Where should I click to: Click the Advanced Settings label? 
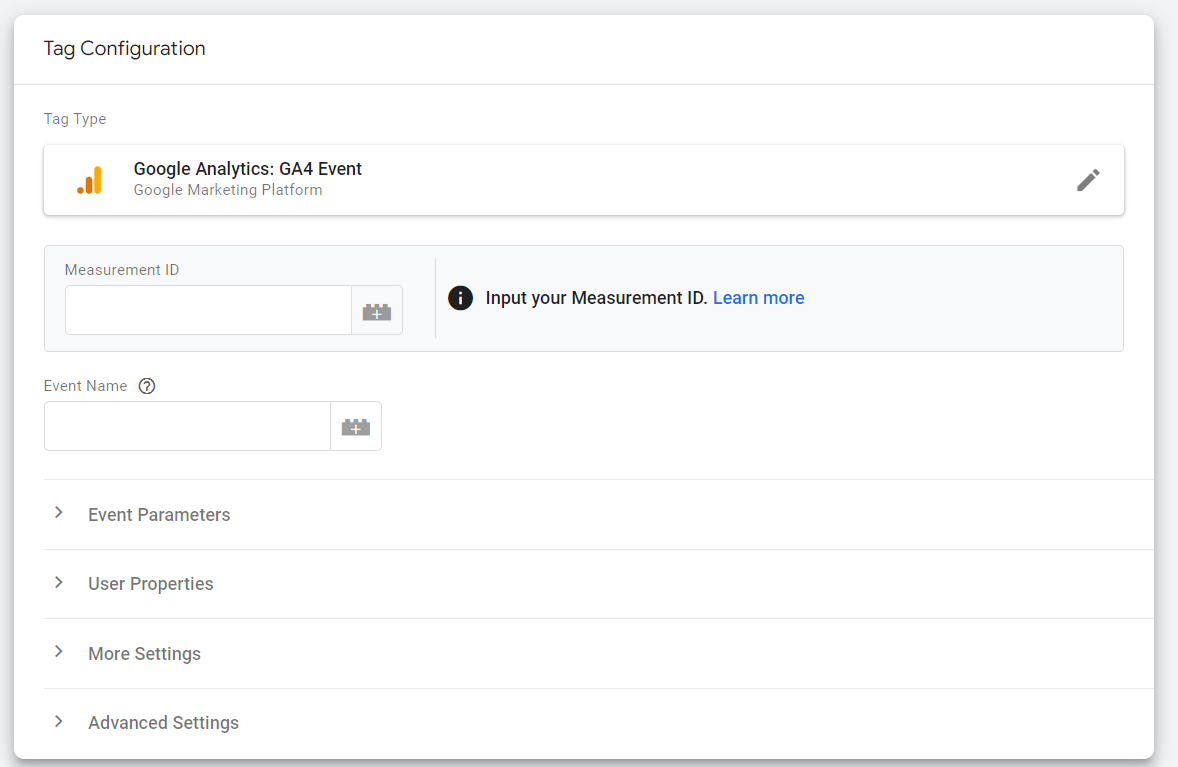[x=163, y=723]
